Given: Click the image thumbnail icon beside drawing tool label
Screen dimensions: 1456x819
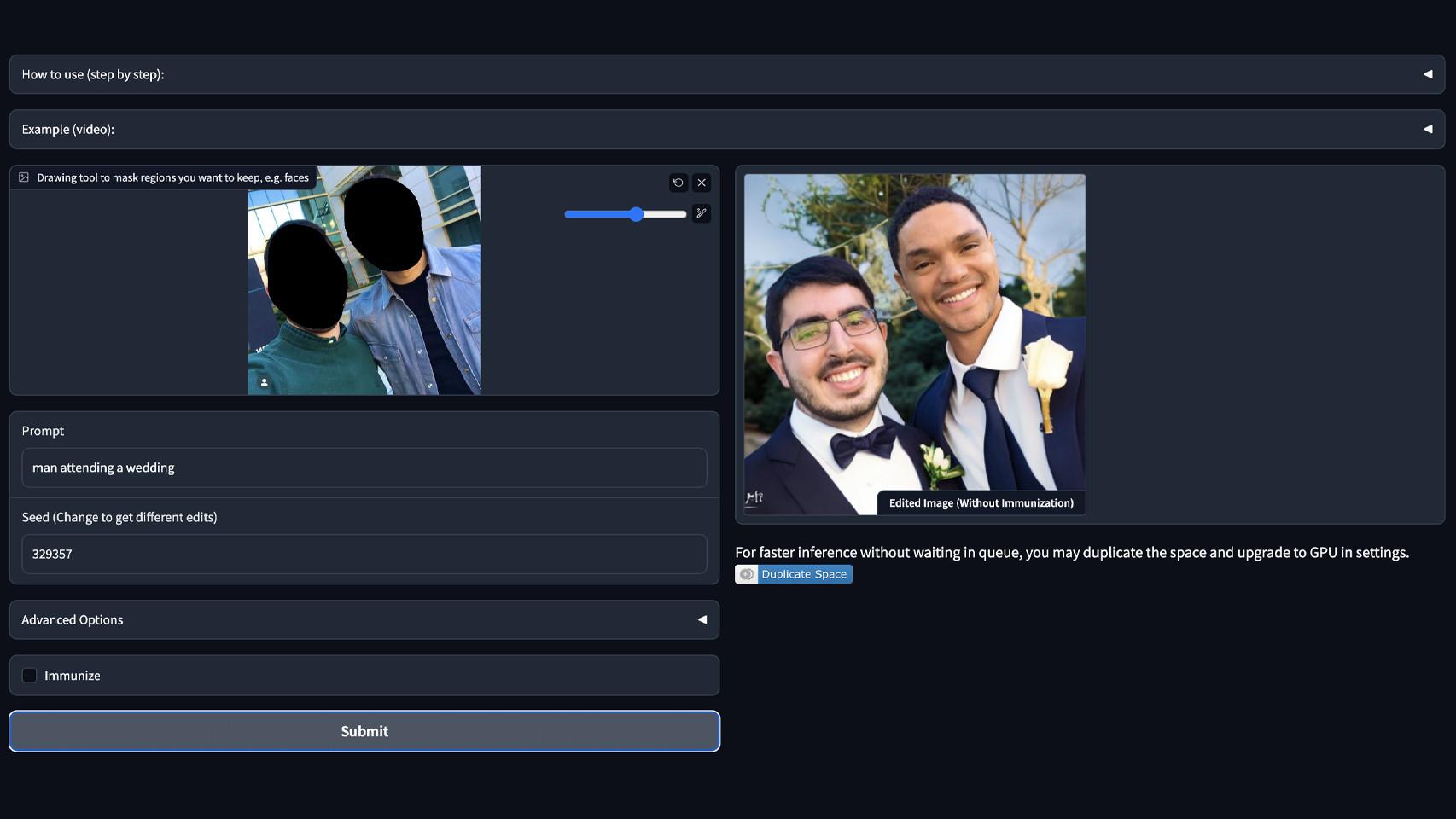Looking at the screenshot, I should pyautogui.click(x=23, y=177).
